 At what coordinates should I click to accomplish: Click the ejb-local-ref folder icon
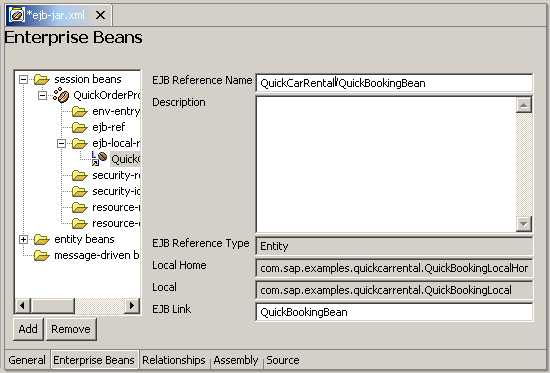click(80, 143)
